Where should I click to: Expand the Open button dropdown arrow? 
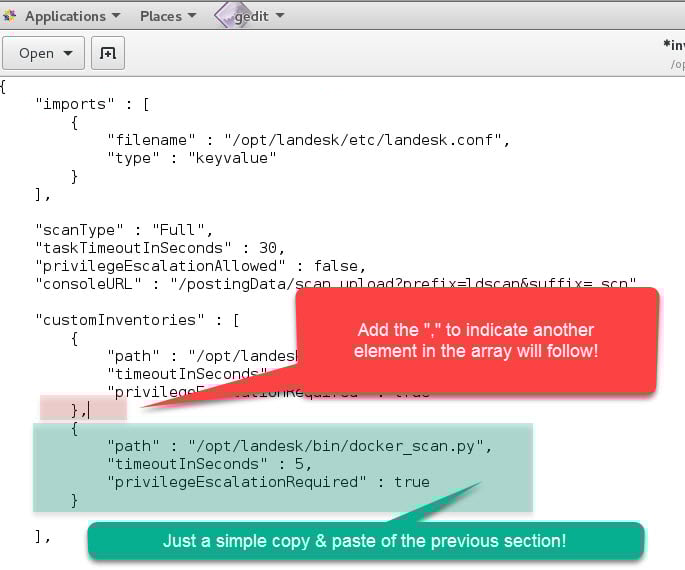68,53
